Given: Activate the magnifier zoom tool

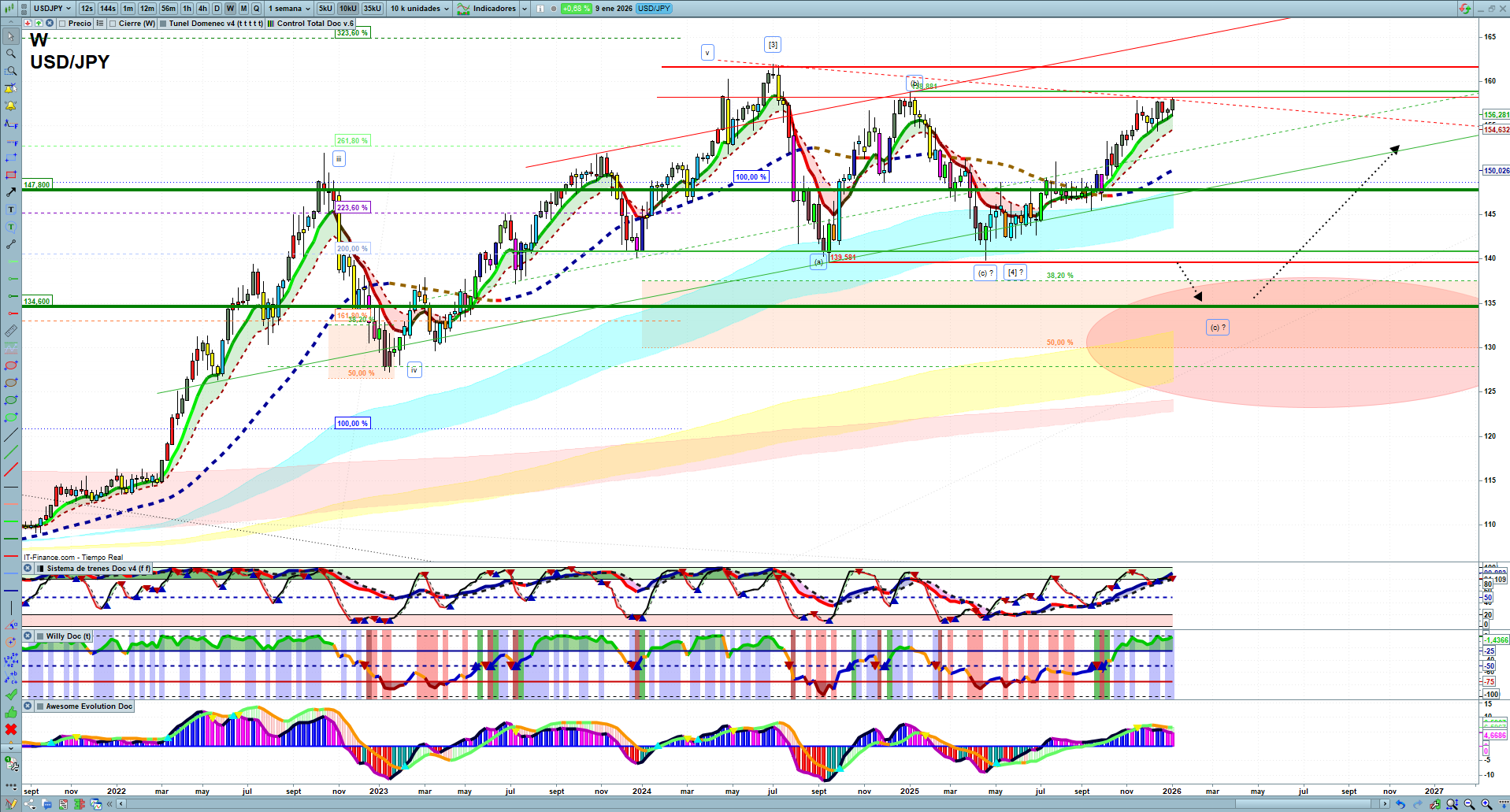Looking at the screenshot, I should click(x=11, y=54).
